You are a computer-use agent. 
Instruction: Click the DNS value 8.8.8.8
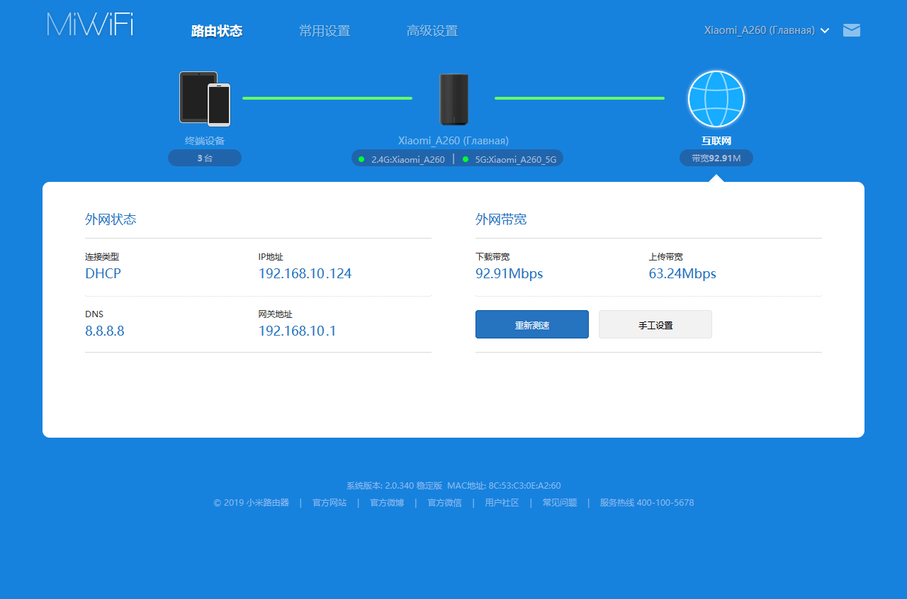point(105,331)
